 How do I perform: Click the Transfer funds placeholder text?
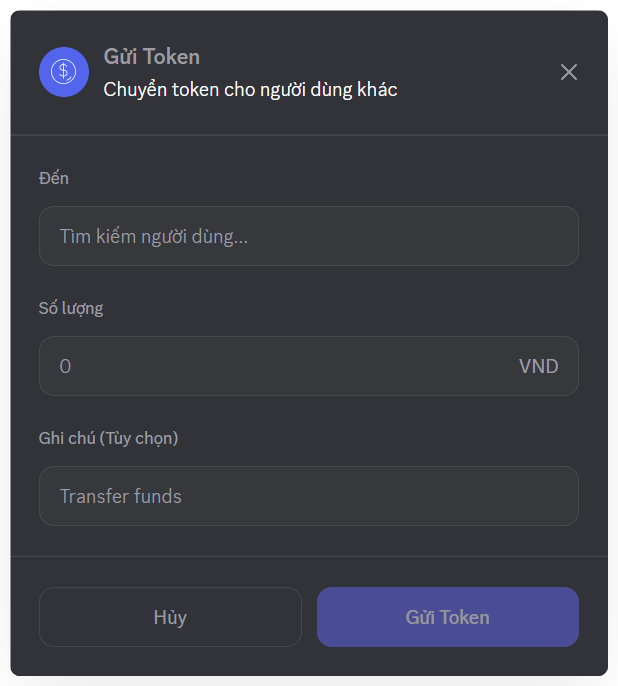click(121, 496)
